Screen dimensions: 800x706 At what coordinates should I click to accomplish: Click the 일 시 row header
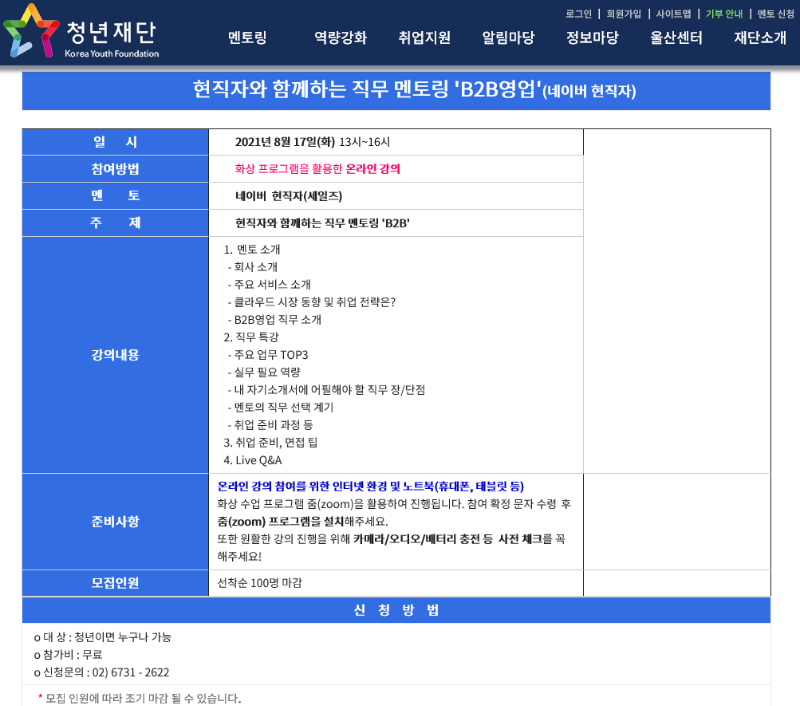pyautogui.click(x=115, y=142)
